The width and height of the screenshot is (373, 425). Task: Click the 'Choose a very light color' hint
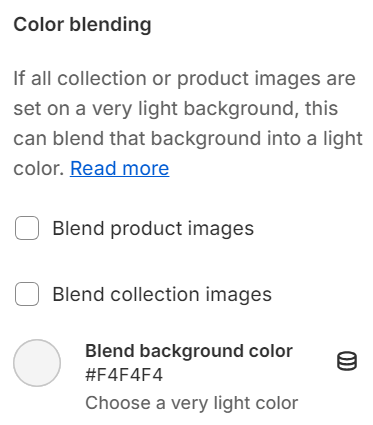point(192,403)
